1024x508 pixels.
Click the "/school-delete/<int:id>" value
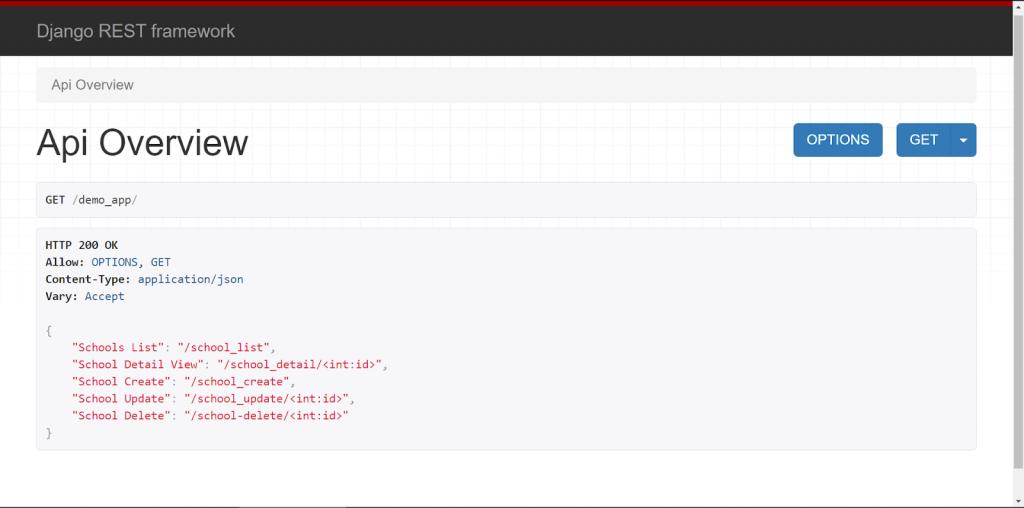[266, 415]
